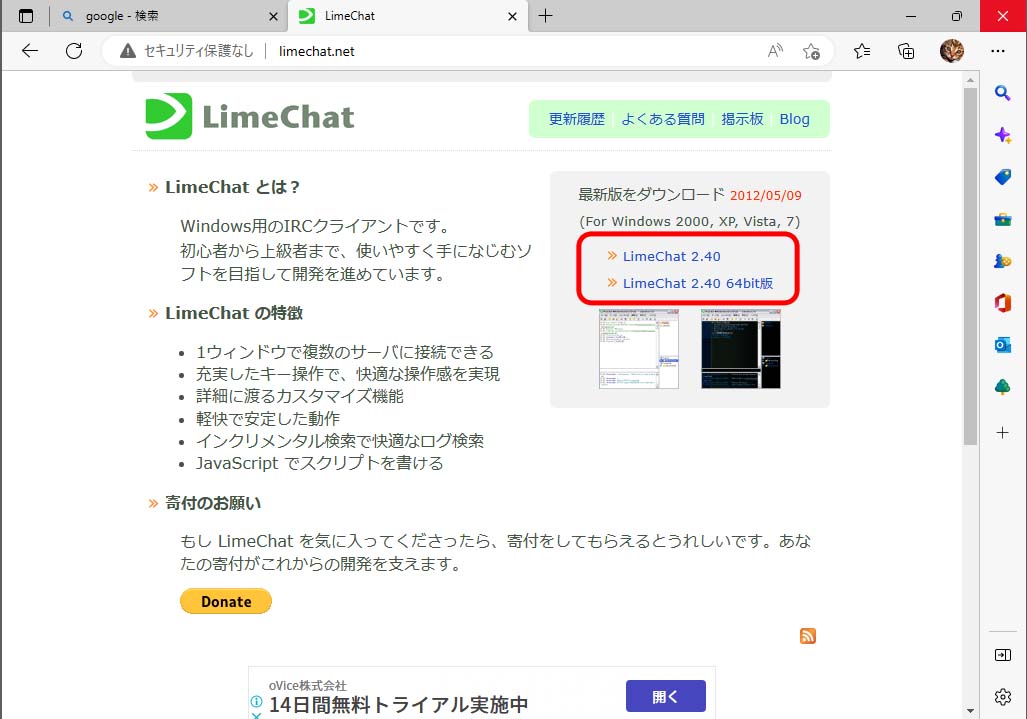Image resolution: width=1027 pixels, height=719 pixels.
Task: Open the Blog link
Action: (794, 119)
